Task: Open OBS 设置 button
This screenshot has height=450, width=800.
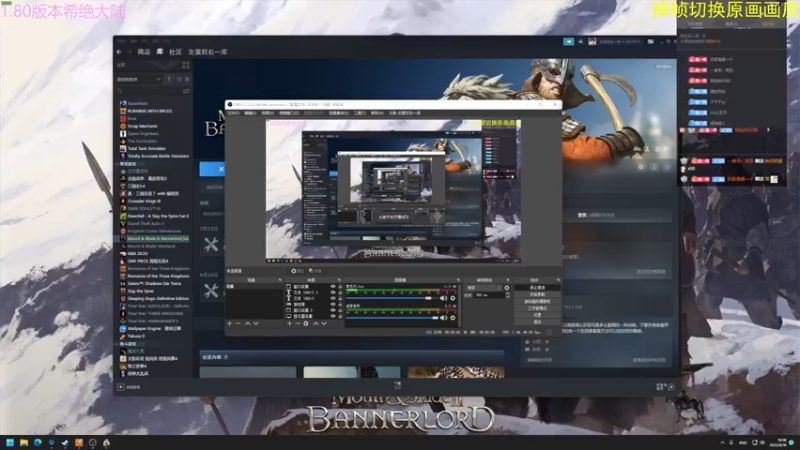Action: pyautogui.click(x=537, y=315)
